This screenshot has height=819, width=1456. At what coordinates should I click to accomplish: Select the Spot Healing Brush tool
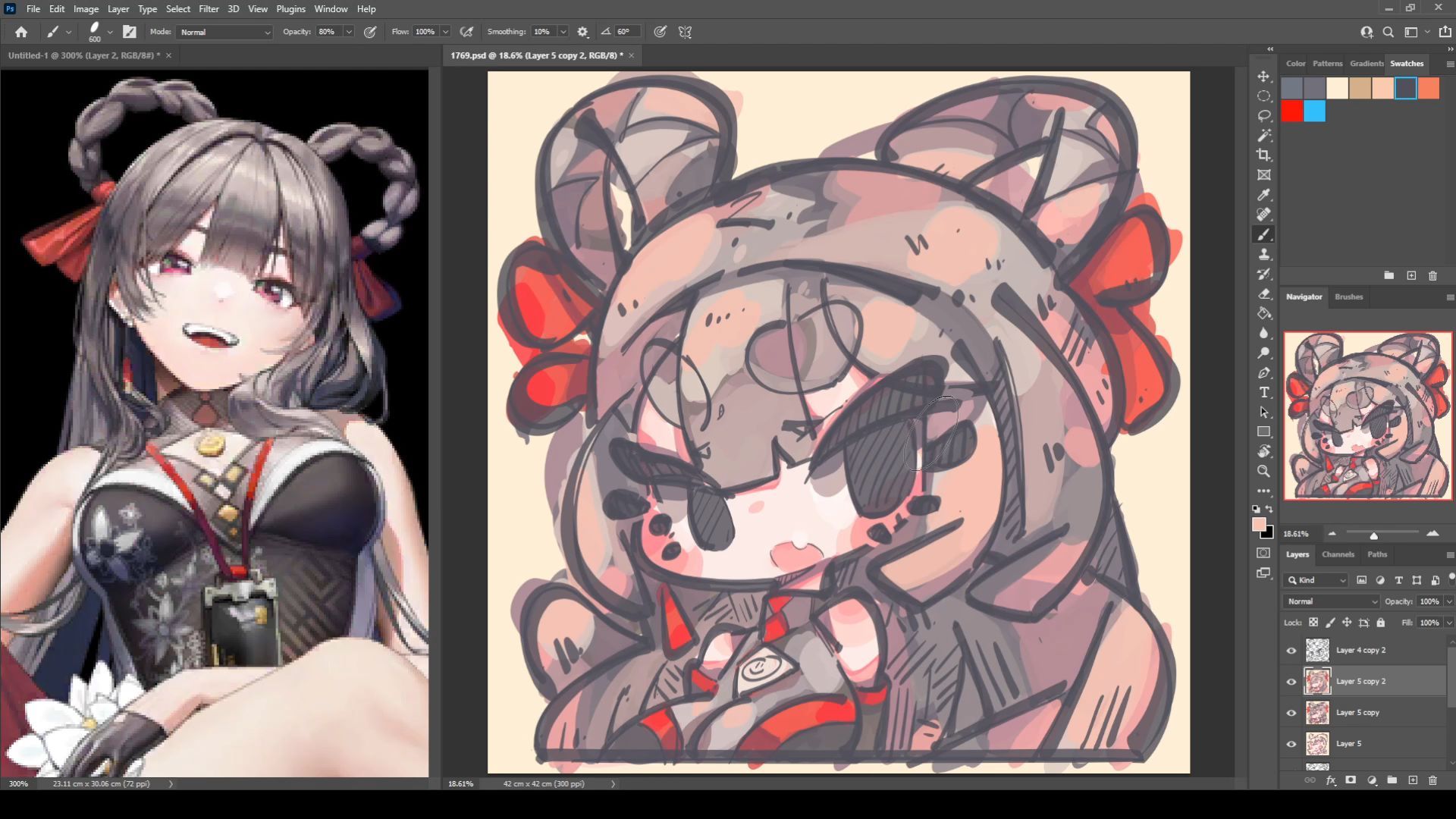click(x=1264, y=215)
